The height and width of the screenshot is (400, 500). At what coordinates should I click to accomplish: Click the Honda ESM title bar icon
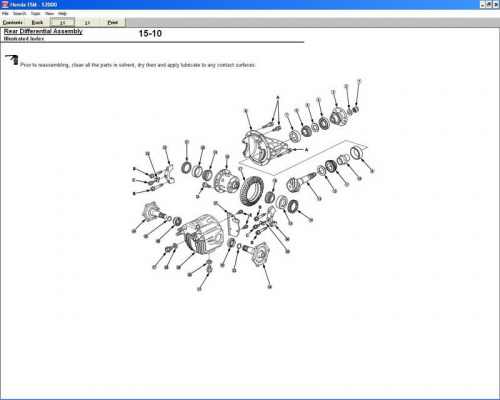point(5,5)
